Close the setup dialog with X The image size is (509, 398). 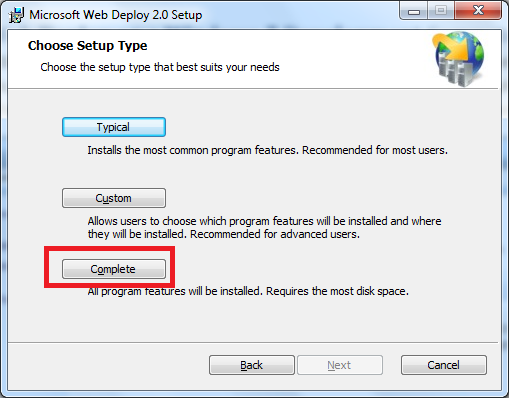click(478, 11)
